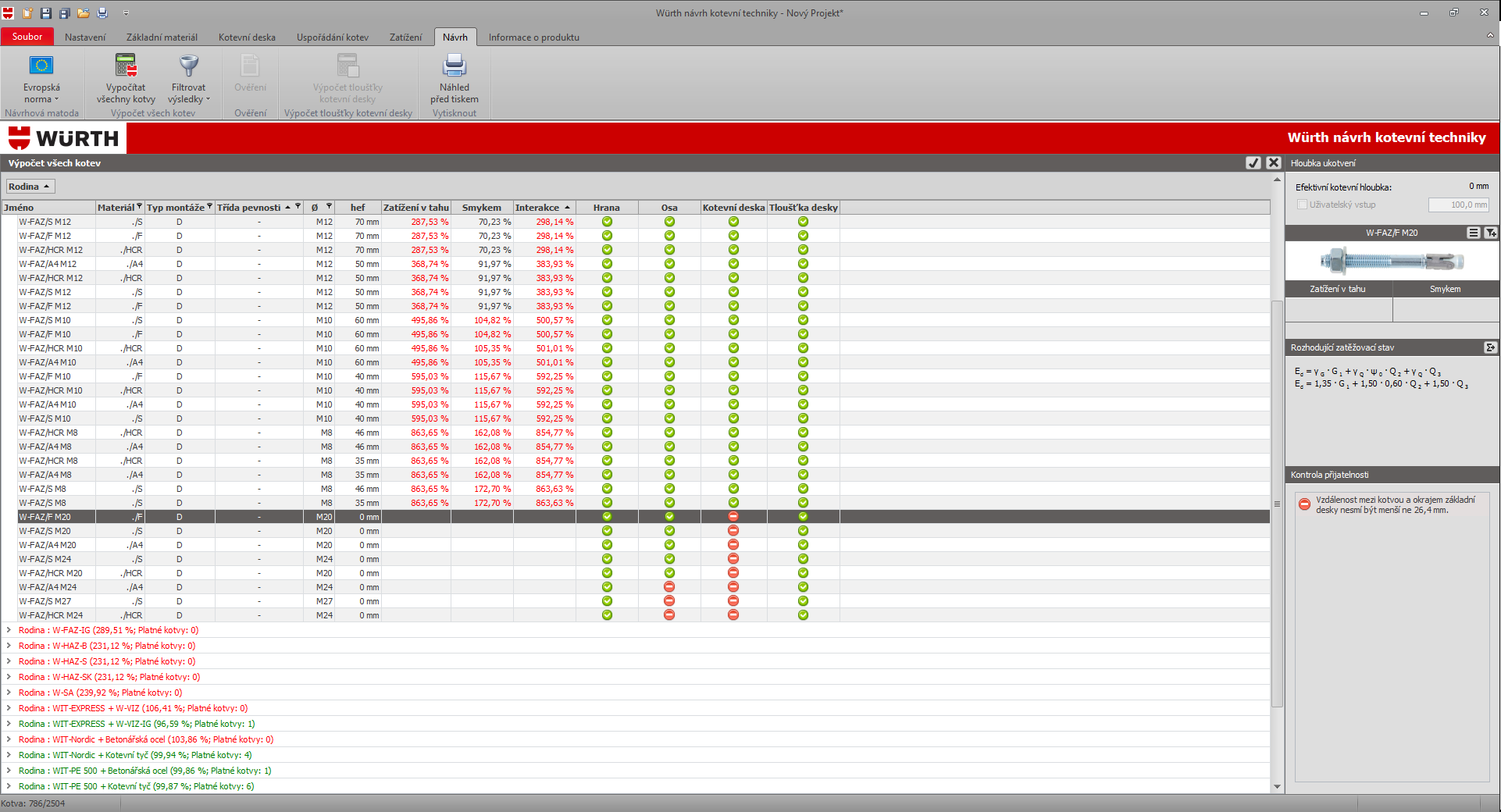Viewport: 1501px width, 812px height.
Task: Click the ø diameter column filter icon
Action: click(330, 207)
